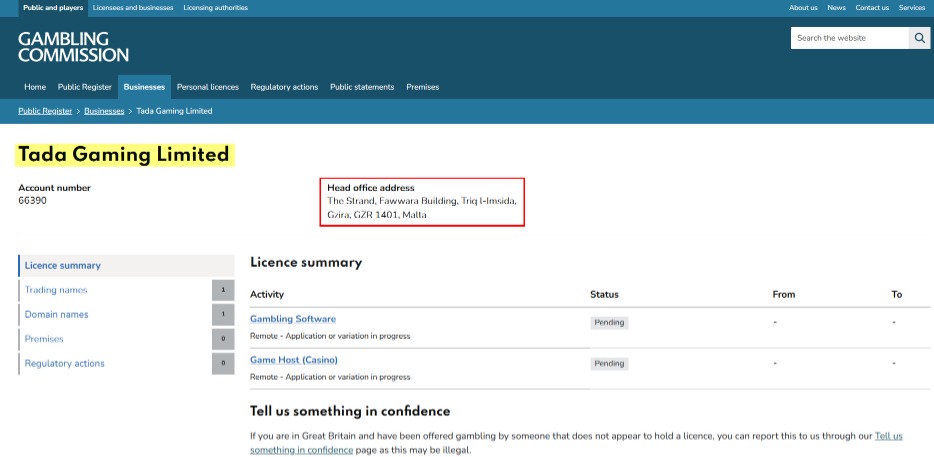Click account number 66390
The image size is (934, 457).
[33, 201]
